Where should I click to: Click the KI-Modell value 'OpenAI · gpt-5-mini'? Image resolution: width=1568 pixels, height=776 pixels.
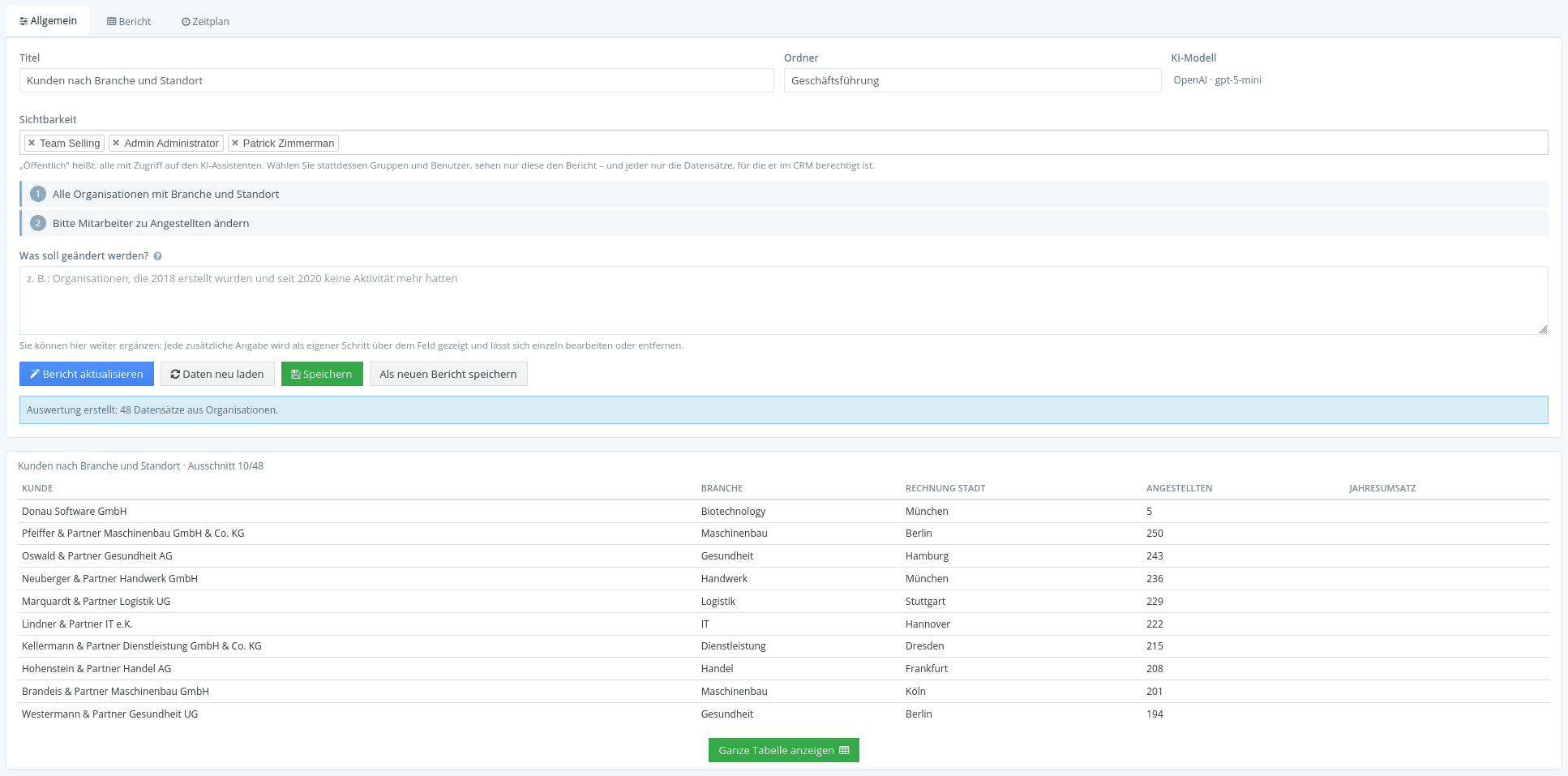click(x=1217, y=80)
